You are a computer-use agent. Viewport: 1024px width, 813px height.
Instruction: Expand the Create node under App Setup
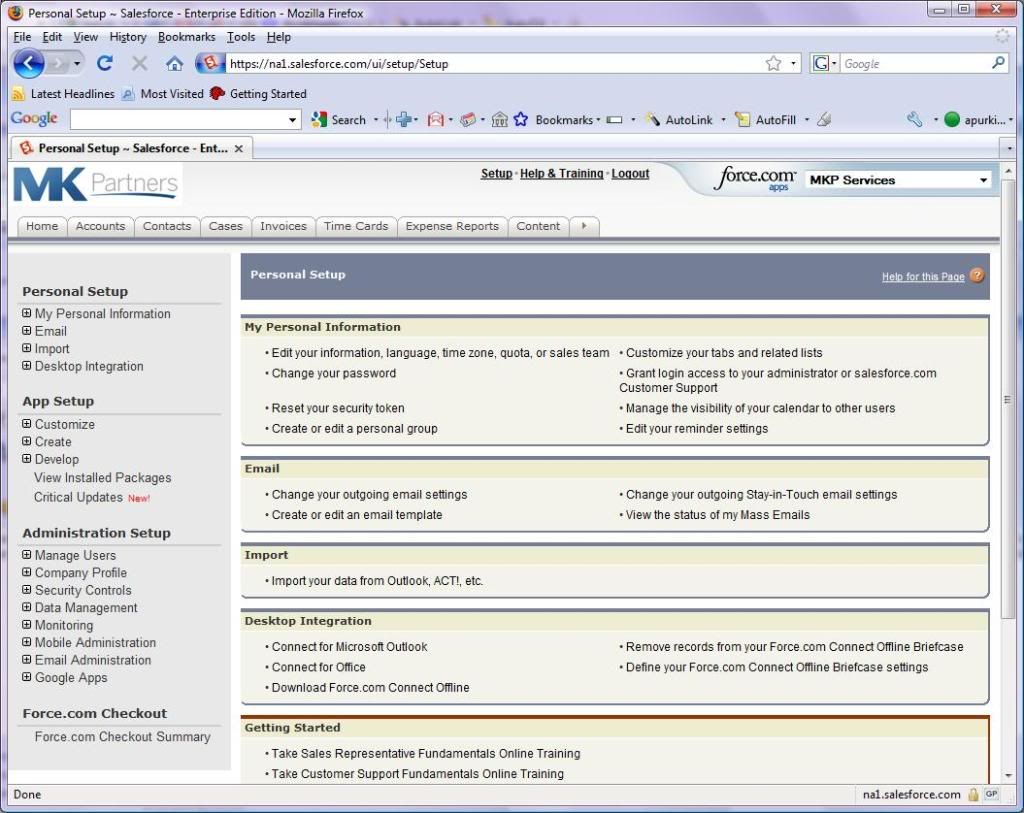27,442
